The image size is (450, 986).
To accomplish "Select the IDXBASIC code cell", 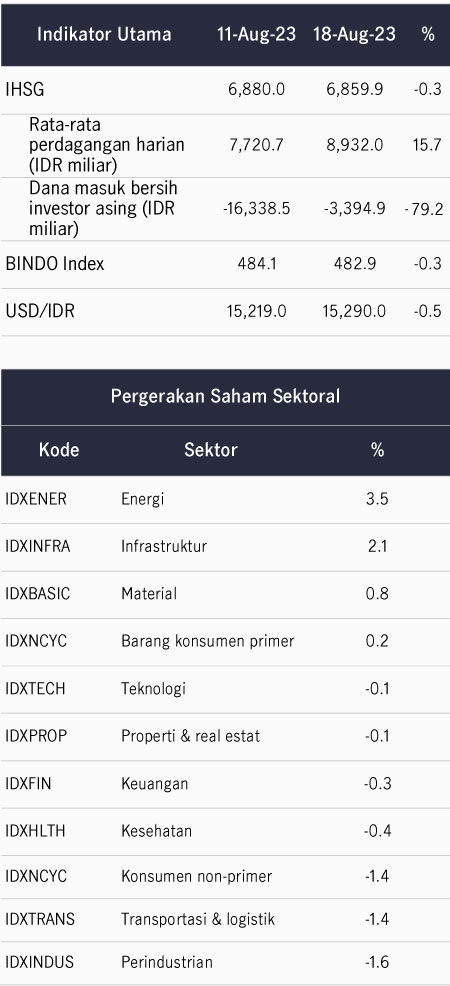I will click(x=38, y=594).
